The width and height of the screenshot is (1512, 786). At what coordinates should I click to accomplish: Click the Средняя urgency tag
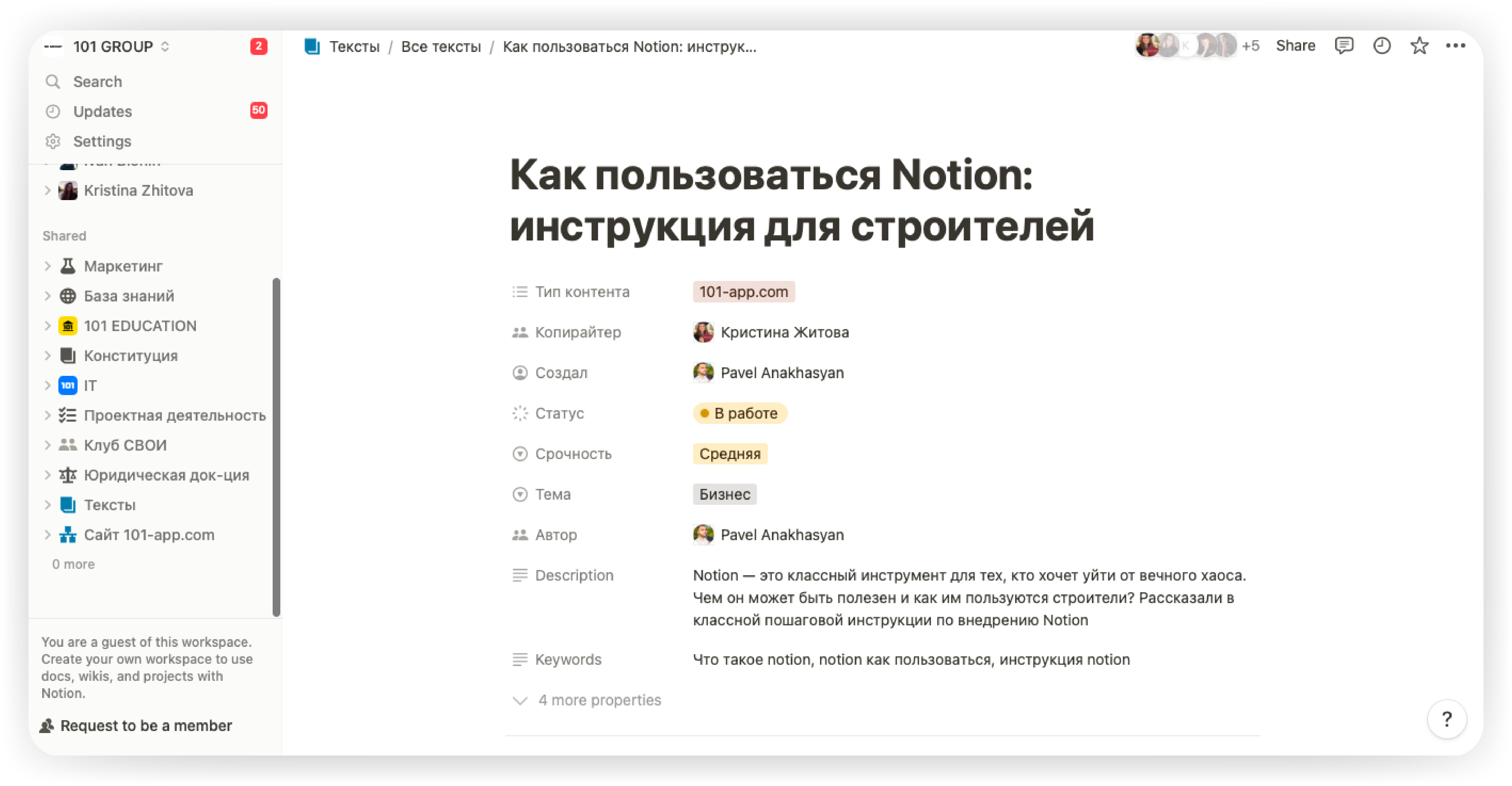click(730, 454)
